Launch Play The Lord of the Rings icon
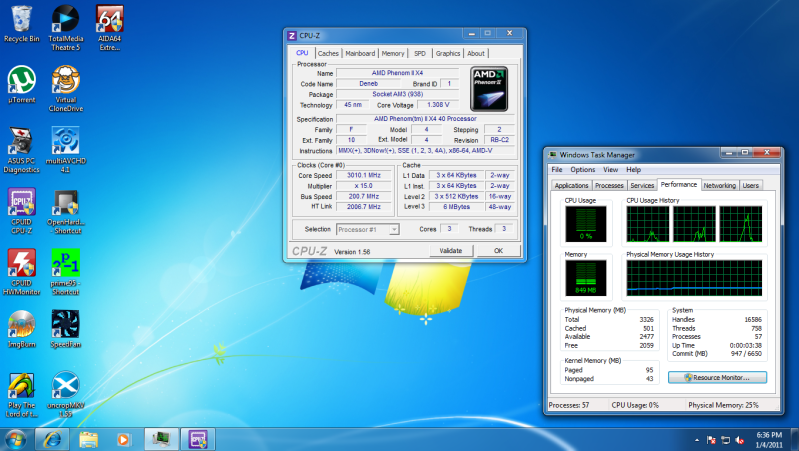The width and height of the screenshot is (799, 451). [21, 395]
